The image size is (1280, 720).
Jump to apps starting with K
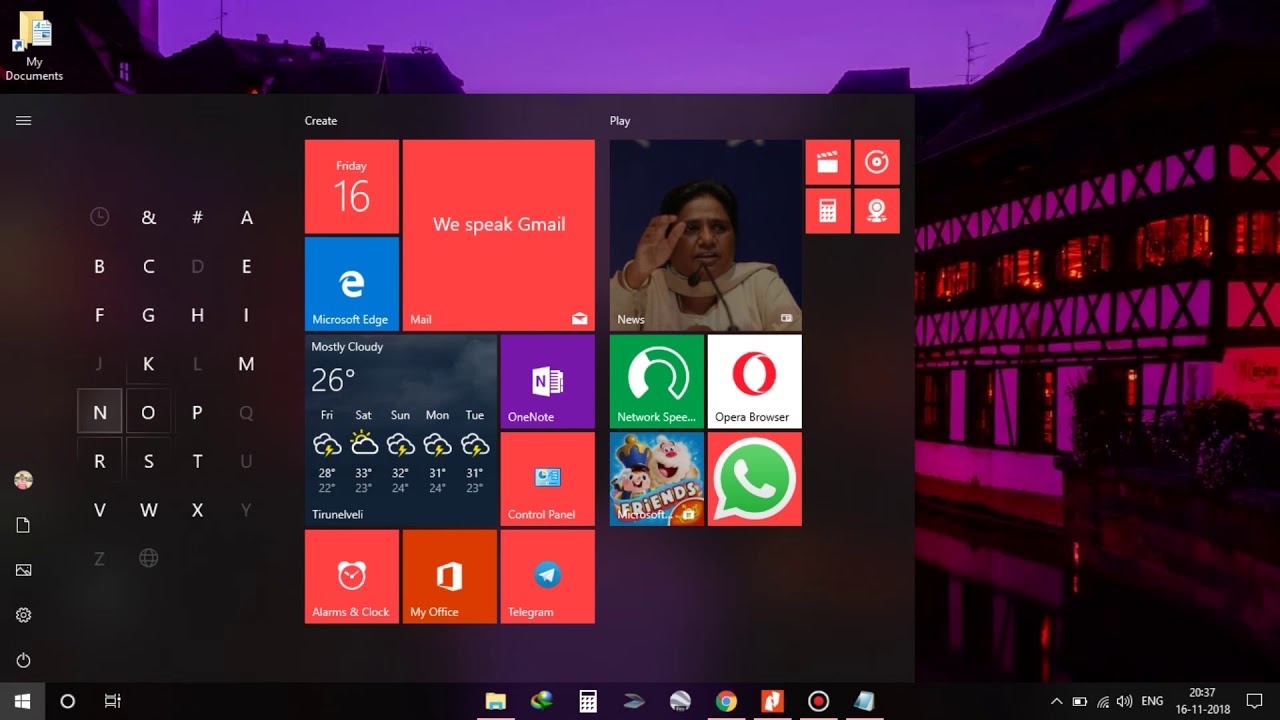pos(149,364)
